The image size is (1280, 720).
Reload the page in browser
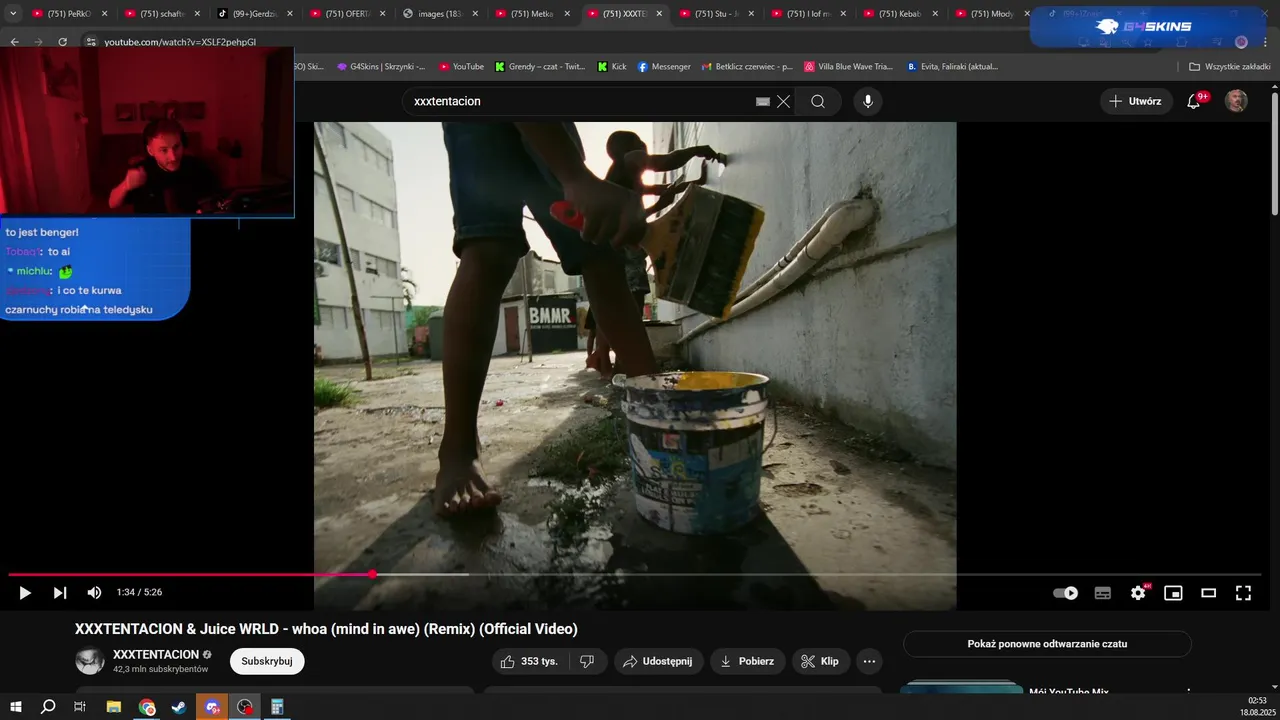(x=62, y=42)
